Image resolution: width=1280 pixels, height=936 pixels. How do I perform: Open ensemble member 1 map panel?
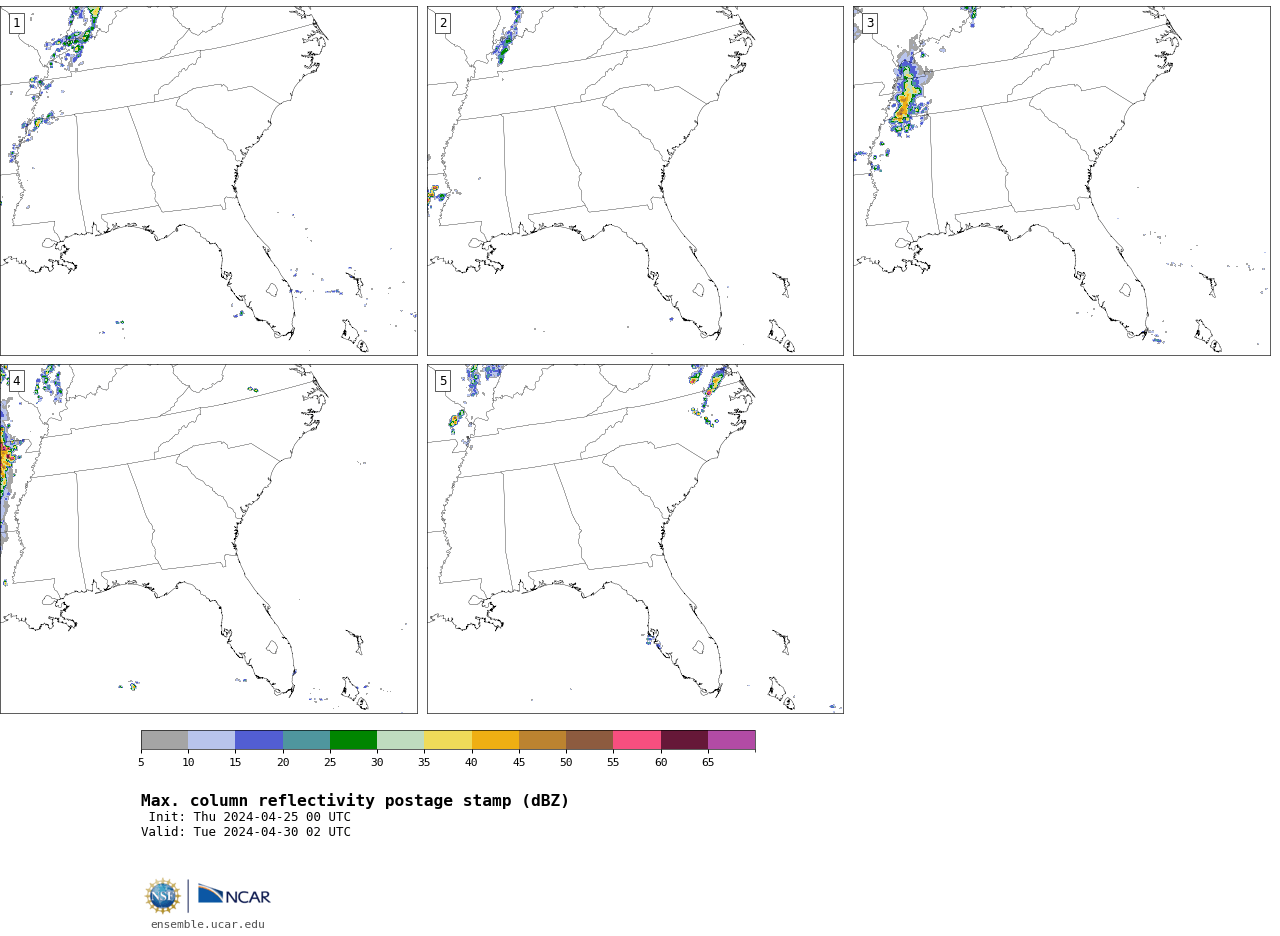click(x=208, y=181)
